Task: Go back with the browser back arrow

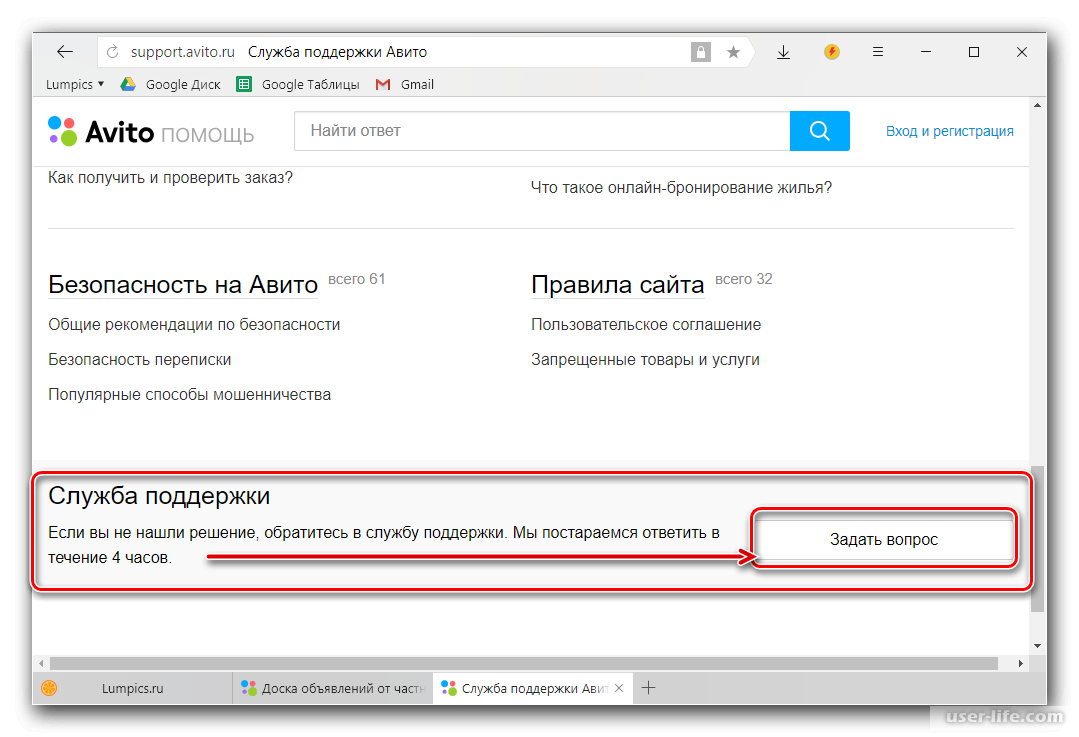Action: tap(65, 52)
